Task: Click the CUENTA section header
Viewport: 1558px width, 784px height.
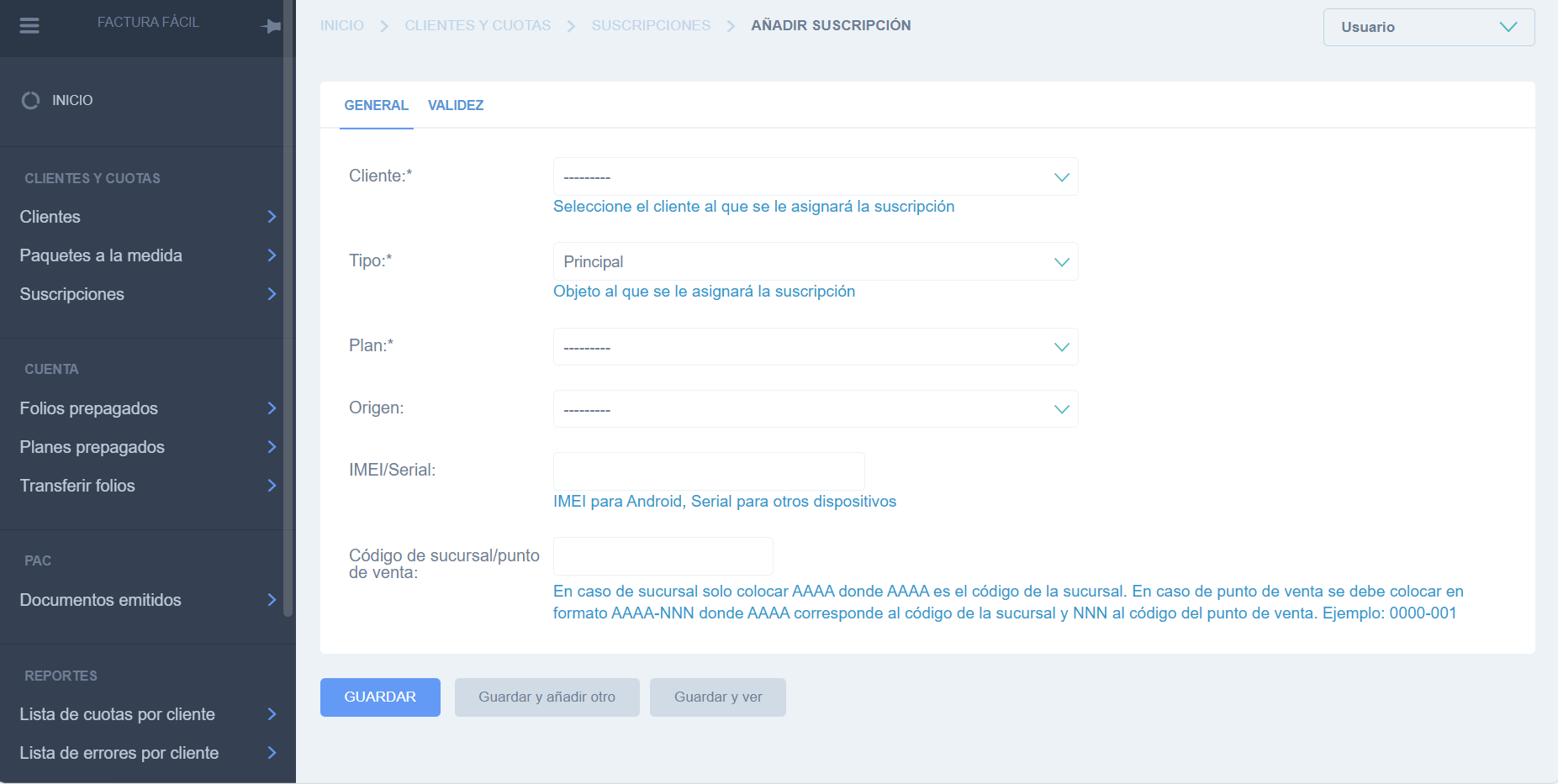Action: (x=51, y=370)
